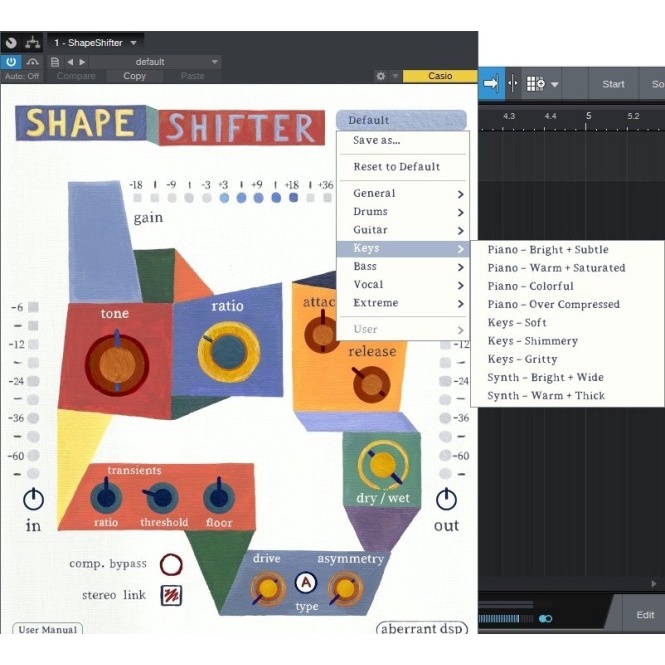Screen dimensions: 665x665
Task: Click the release knob
Action: pyautogui.click(x=371, y=384)
